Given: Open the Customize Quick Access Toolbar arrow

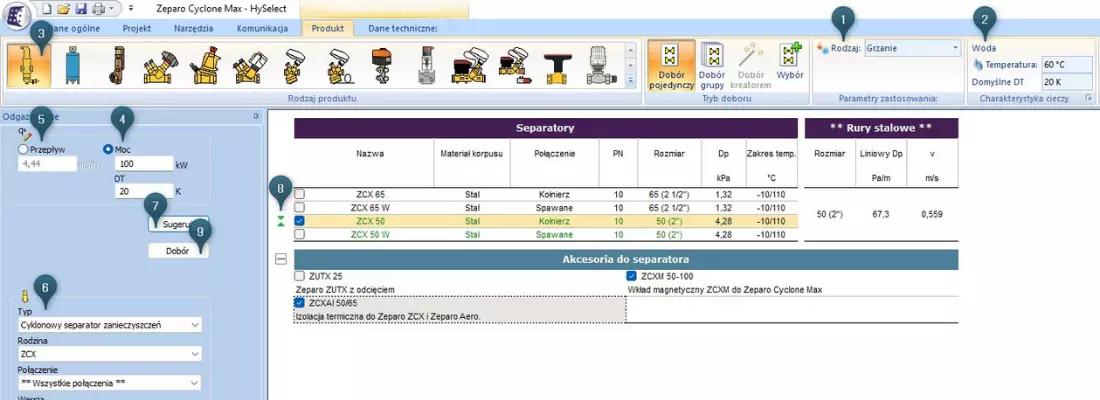Looking at the screenshot, I should coord(131,8).
